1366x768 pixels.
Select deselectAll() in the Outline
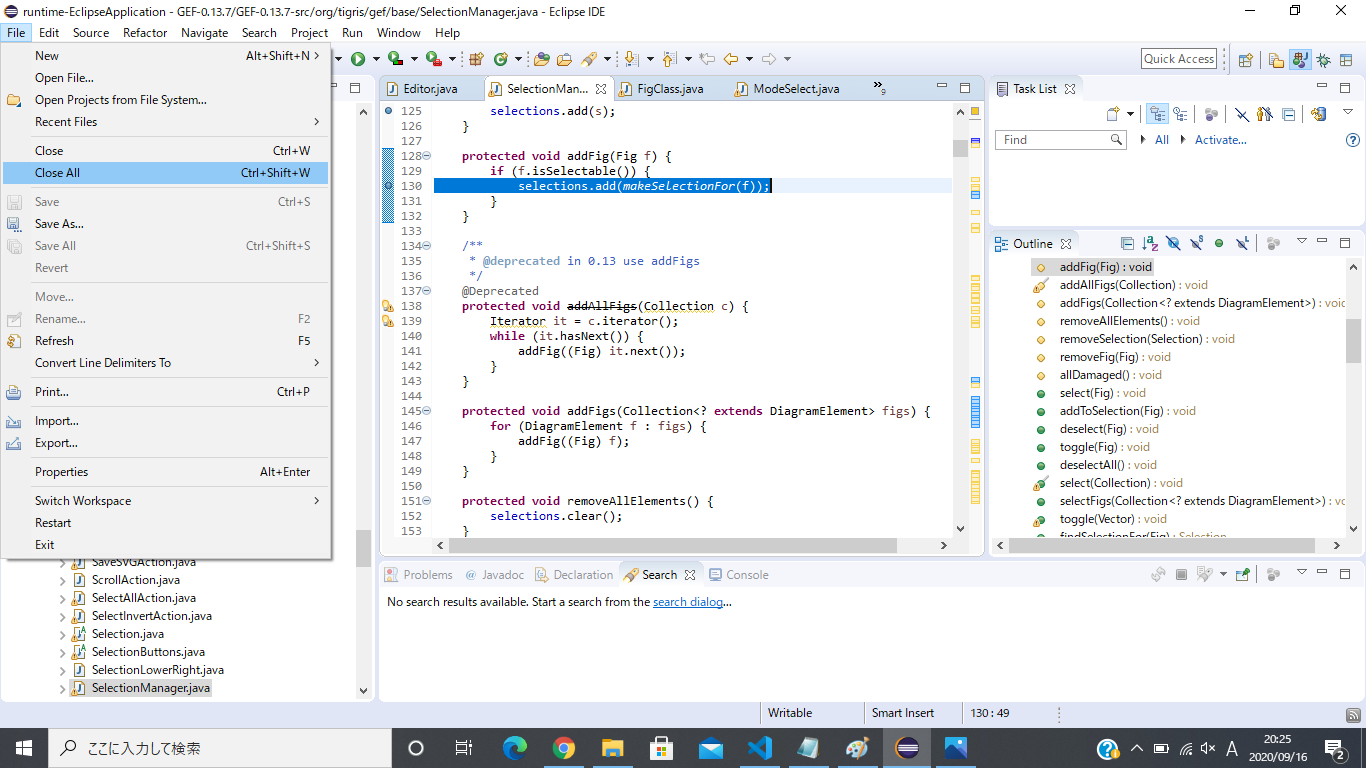click(x=1108, y=465)
